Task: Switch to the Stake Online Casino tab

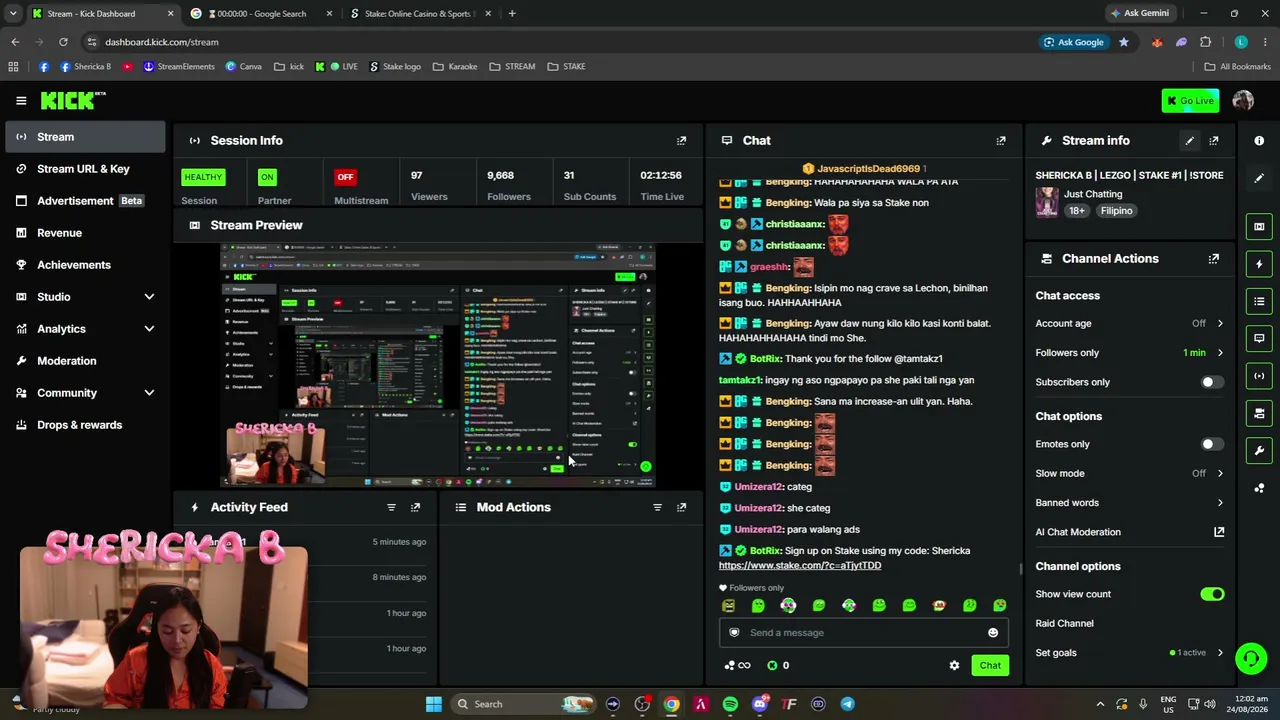Action: pyautogui.click(x=419, y=14)
